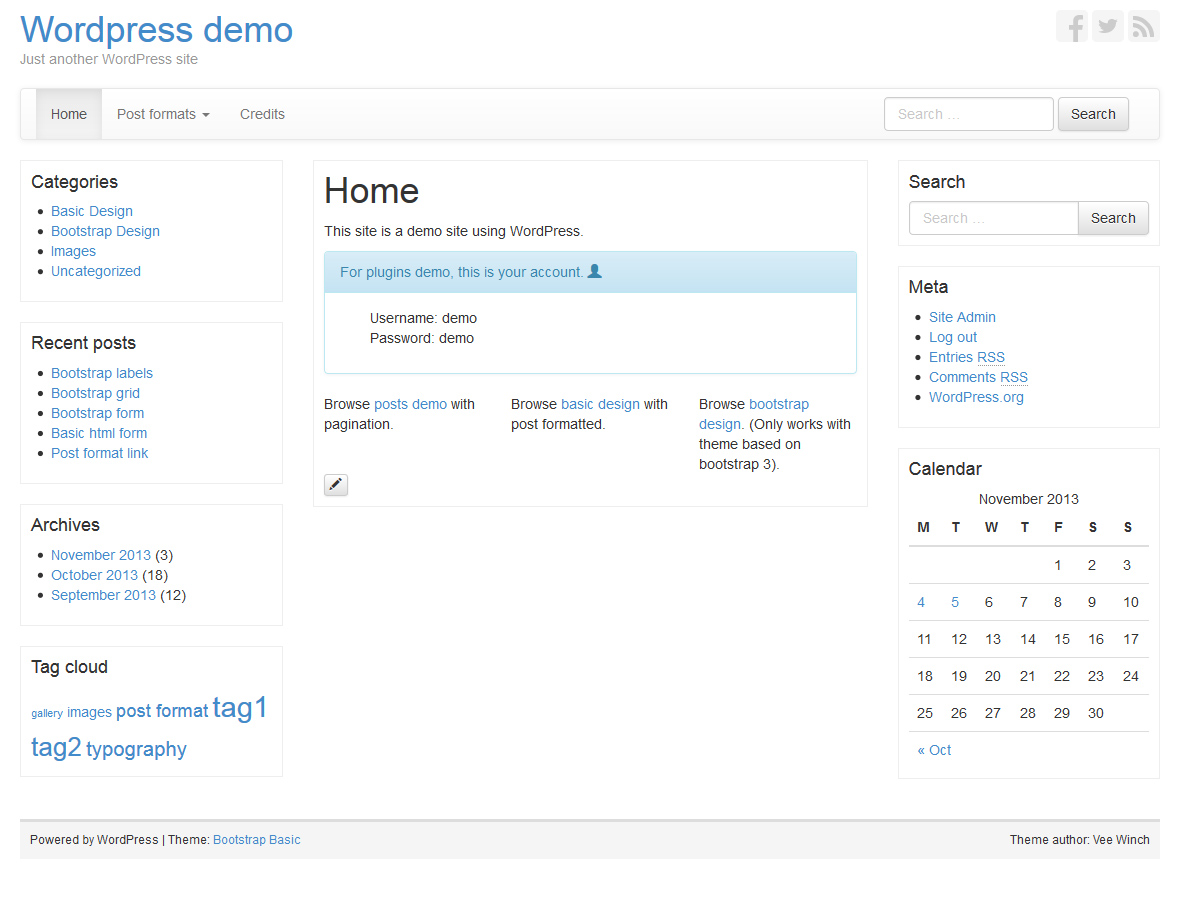Open the Basic html form post
The width and height of the screenshot is (1180, 923).
99,433
